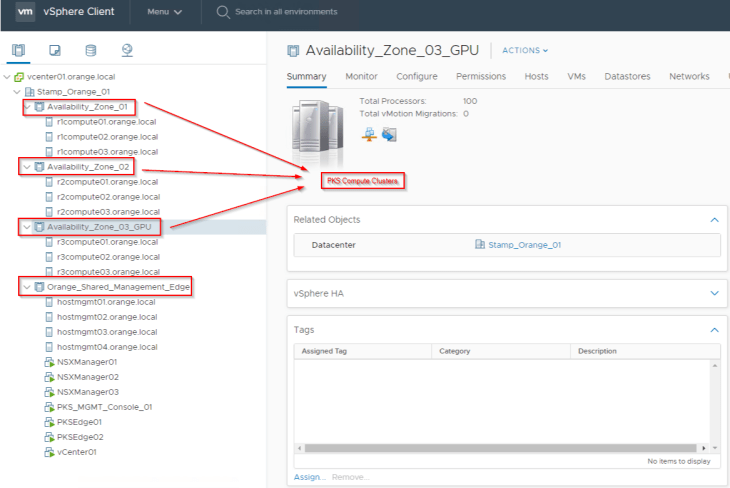
Task: Collapse the Orange_Shared_Management_Edge cluster node
Action: pos(28,287)
